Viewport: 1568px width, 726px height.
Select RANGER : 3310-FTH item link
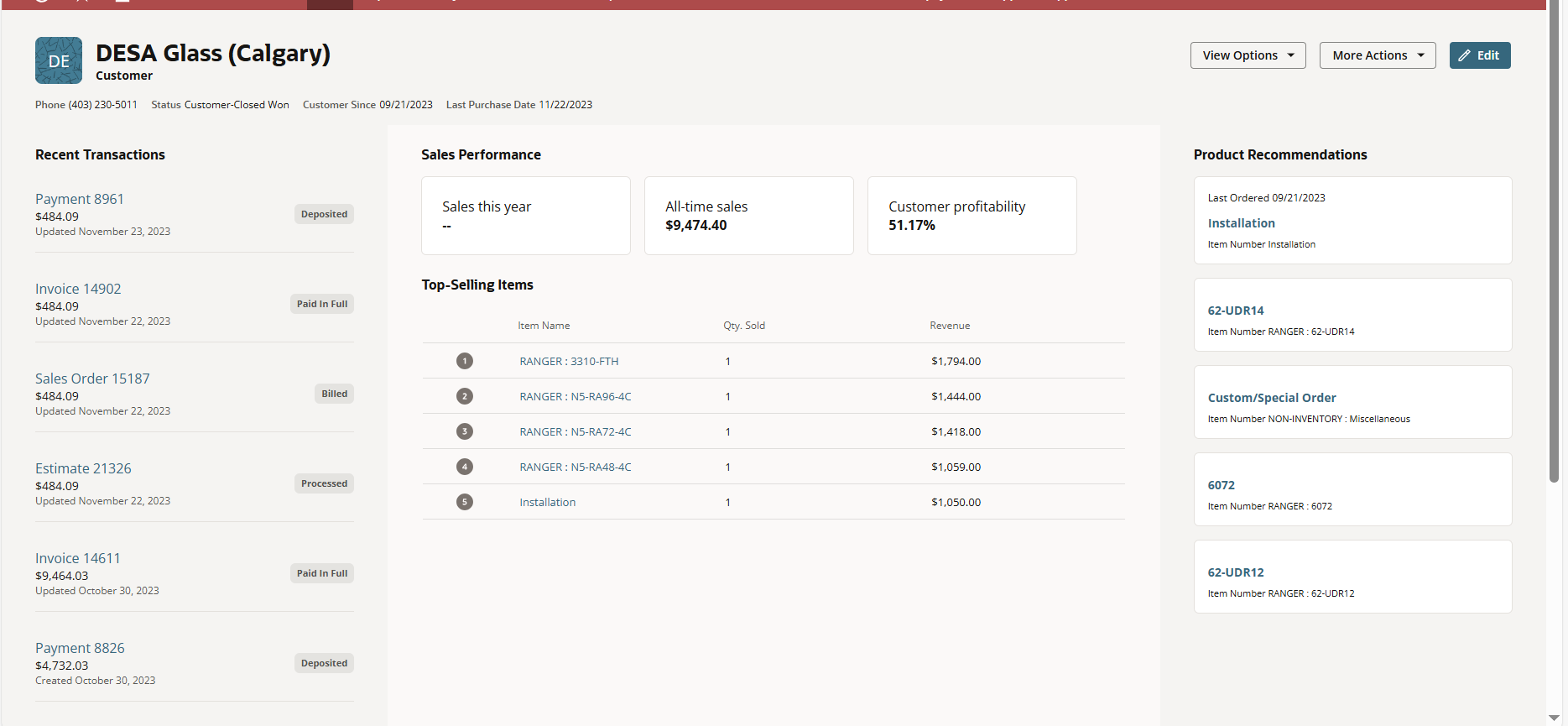coord(569,362)
